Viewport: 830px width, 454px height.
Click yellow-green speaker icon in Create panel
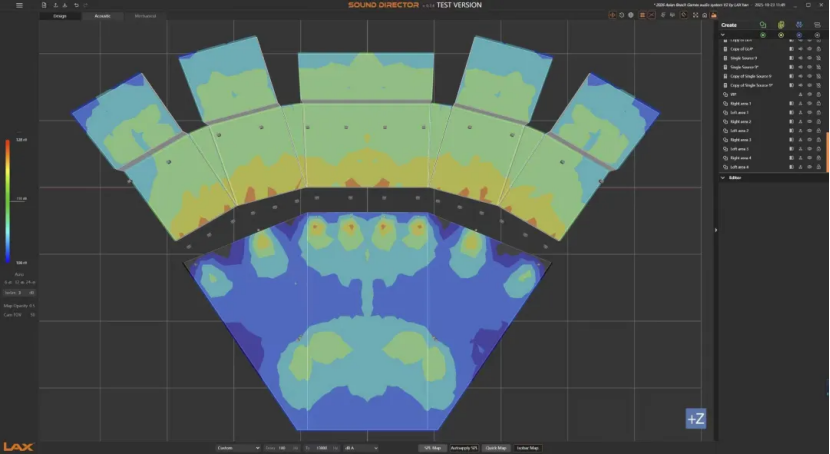781,25
